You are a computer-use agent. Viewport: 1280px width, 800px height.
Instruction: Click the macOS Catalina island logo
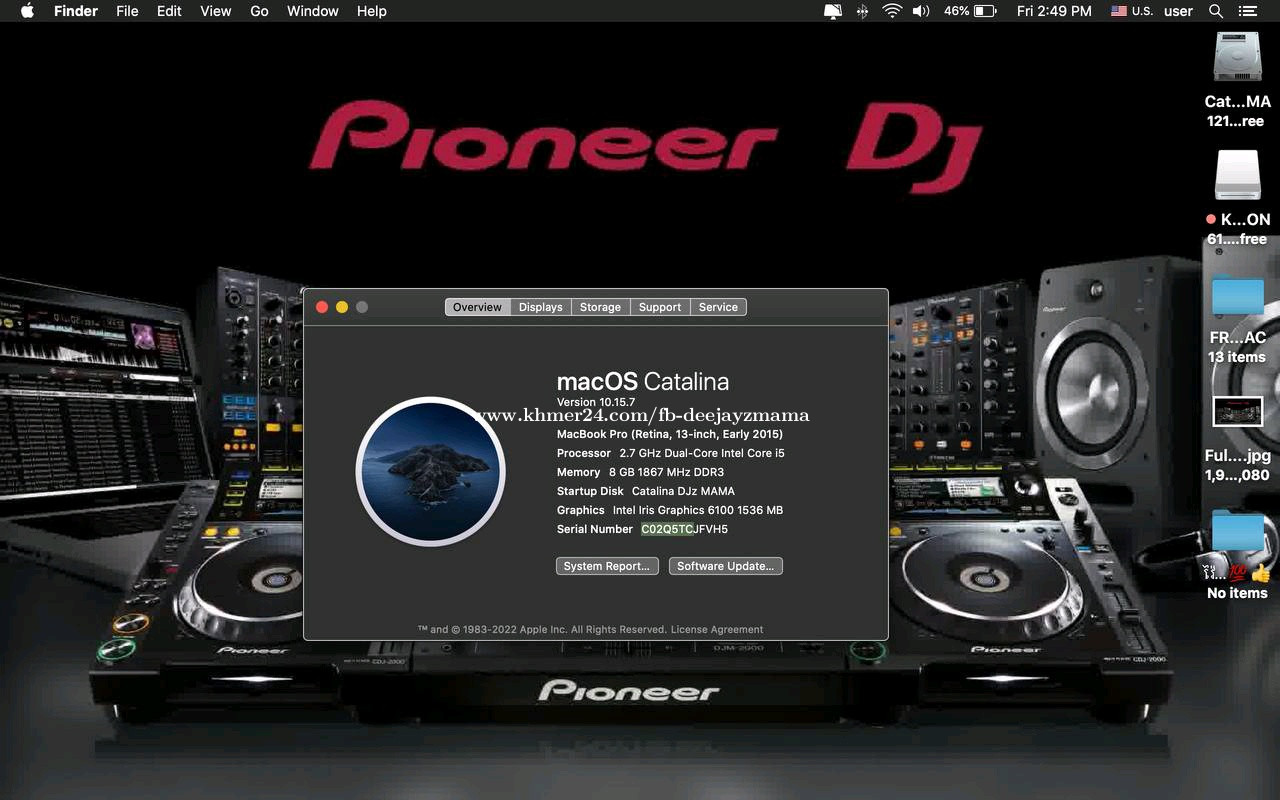point(431,472)
